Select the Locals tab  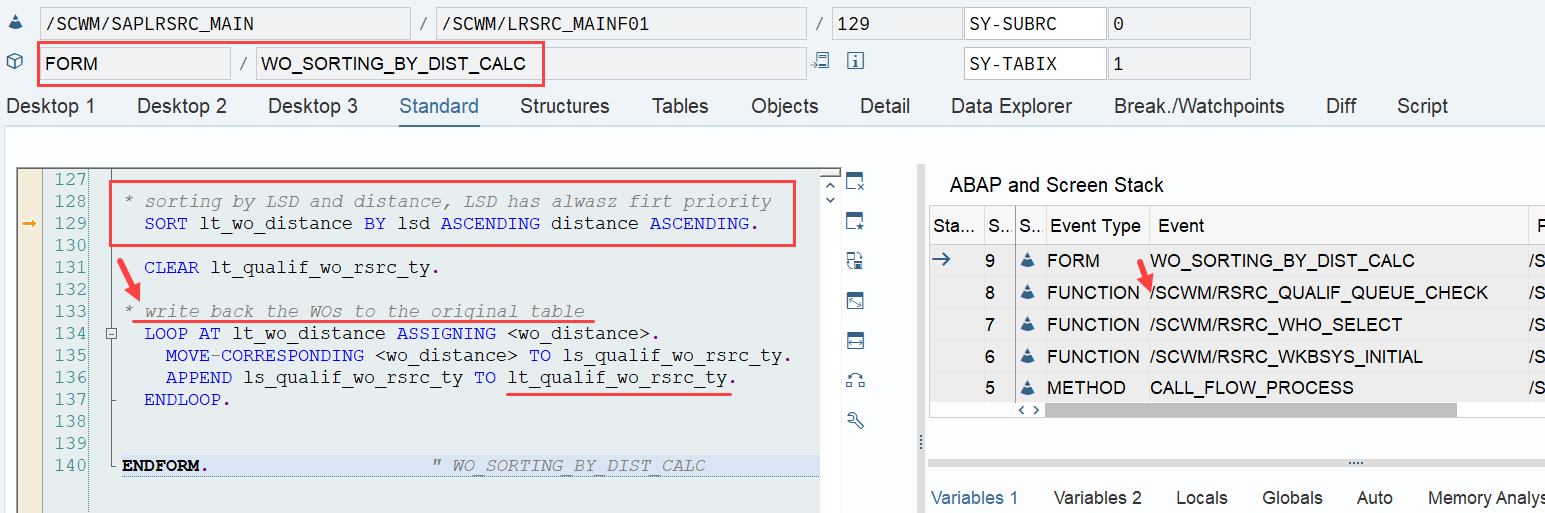click(x=1202, y=498)
